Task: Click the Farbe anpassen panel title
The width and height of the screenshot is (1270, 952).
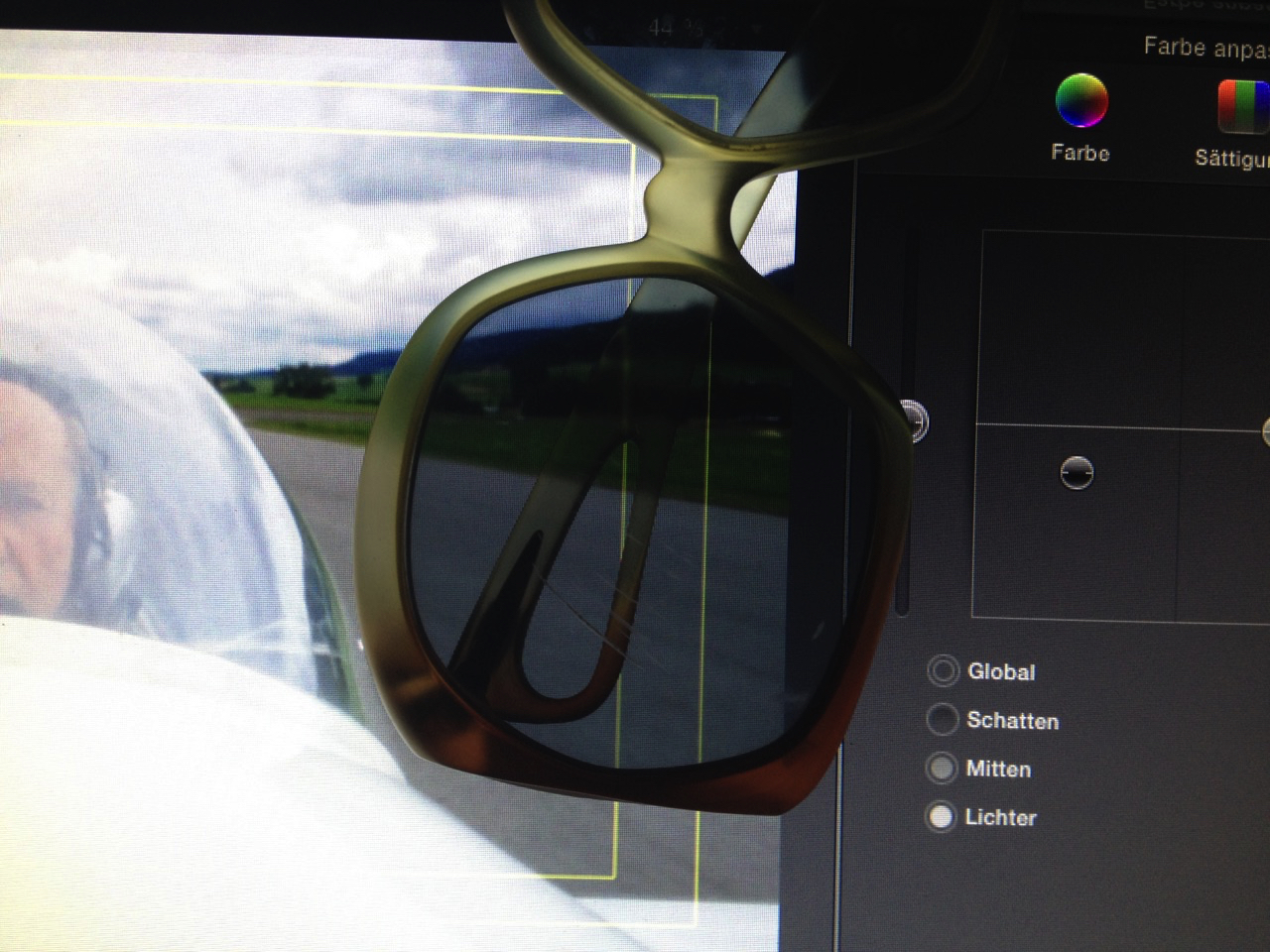Action: tap(1206, 47)
